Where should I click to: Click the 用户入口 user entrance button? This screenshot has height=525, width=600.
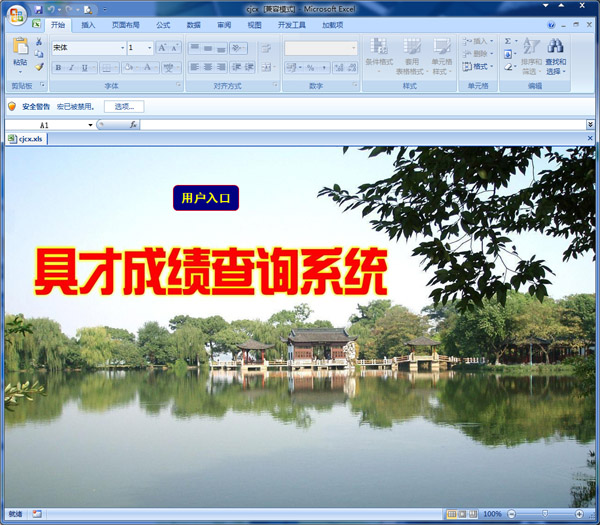pyautogui.click(x=206, y=198)
